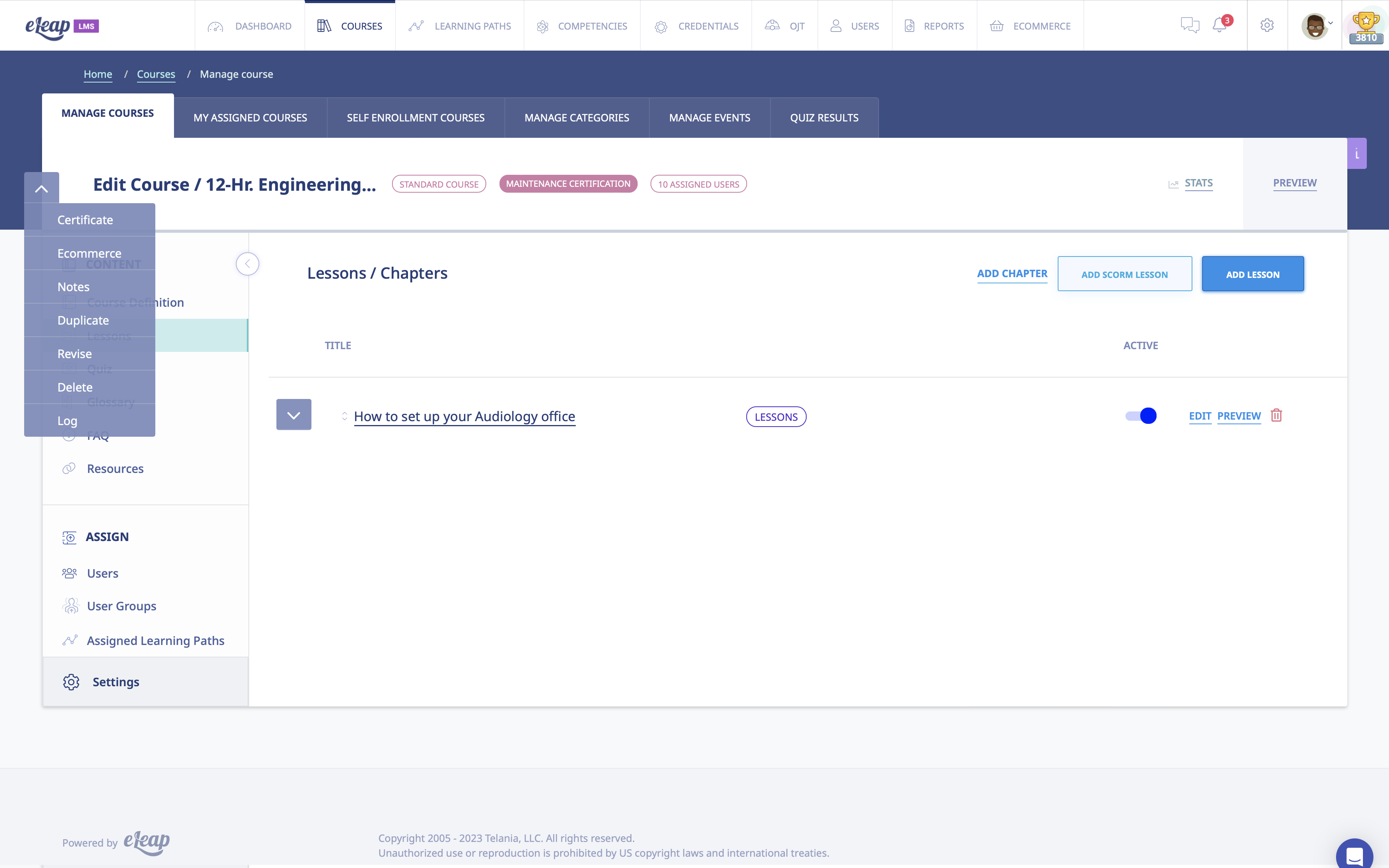Open the live chat bubble bottom right
Viewport: 1389px width, 868px height.
[1355, 855]
